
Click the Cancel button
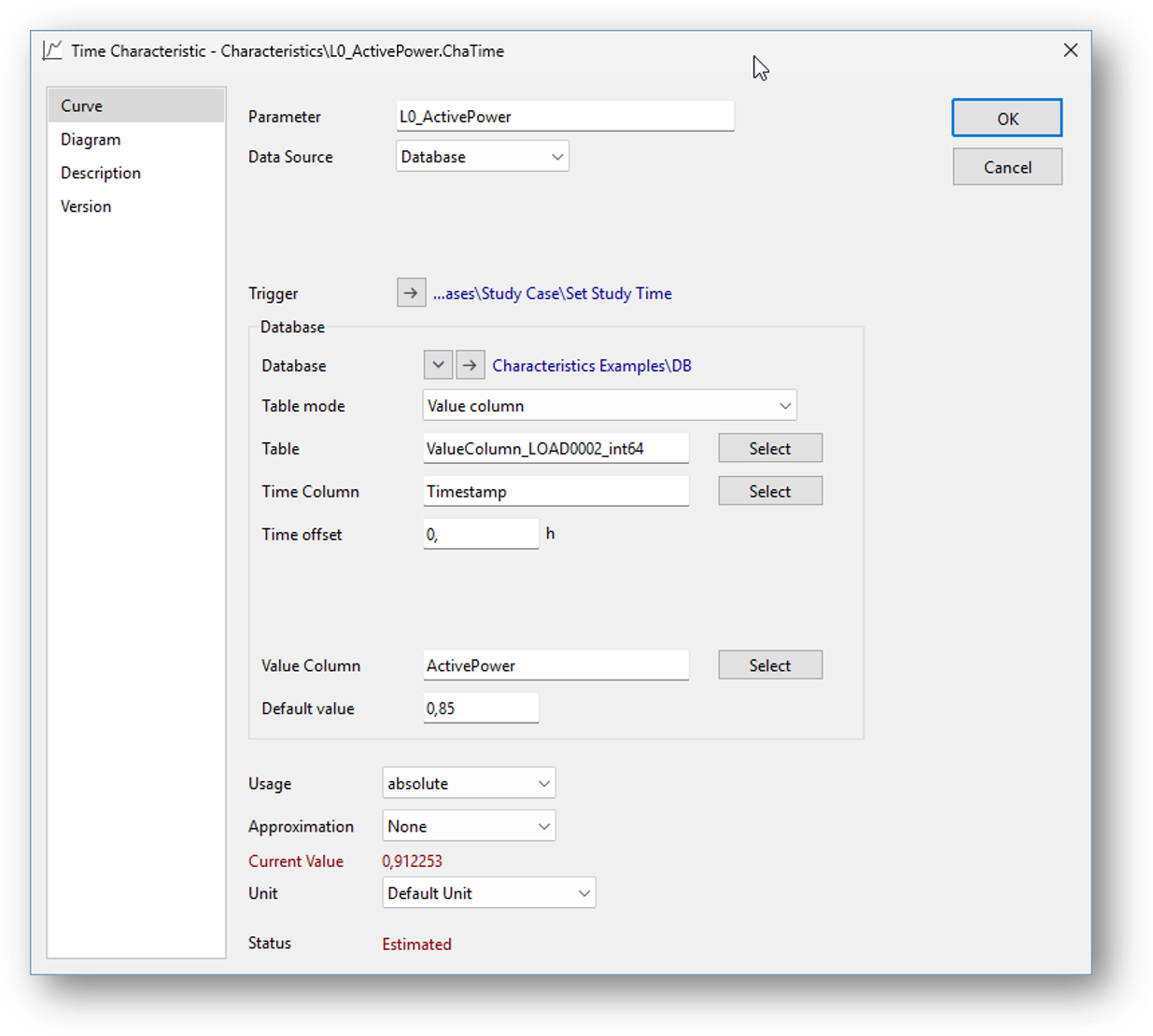pyautogui.click(x=1006, y=167)
